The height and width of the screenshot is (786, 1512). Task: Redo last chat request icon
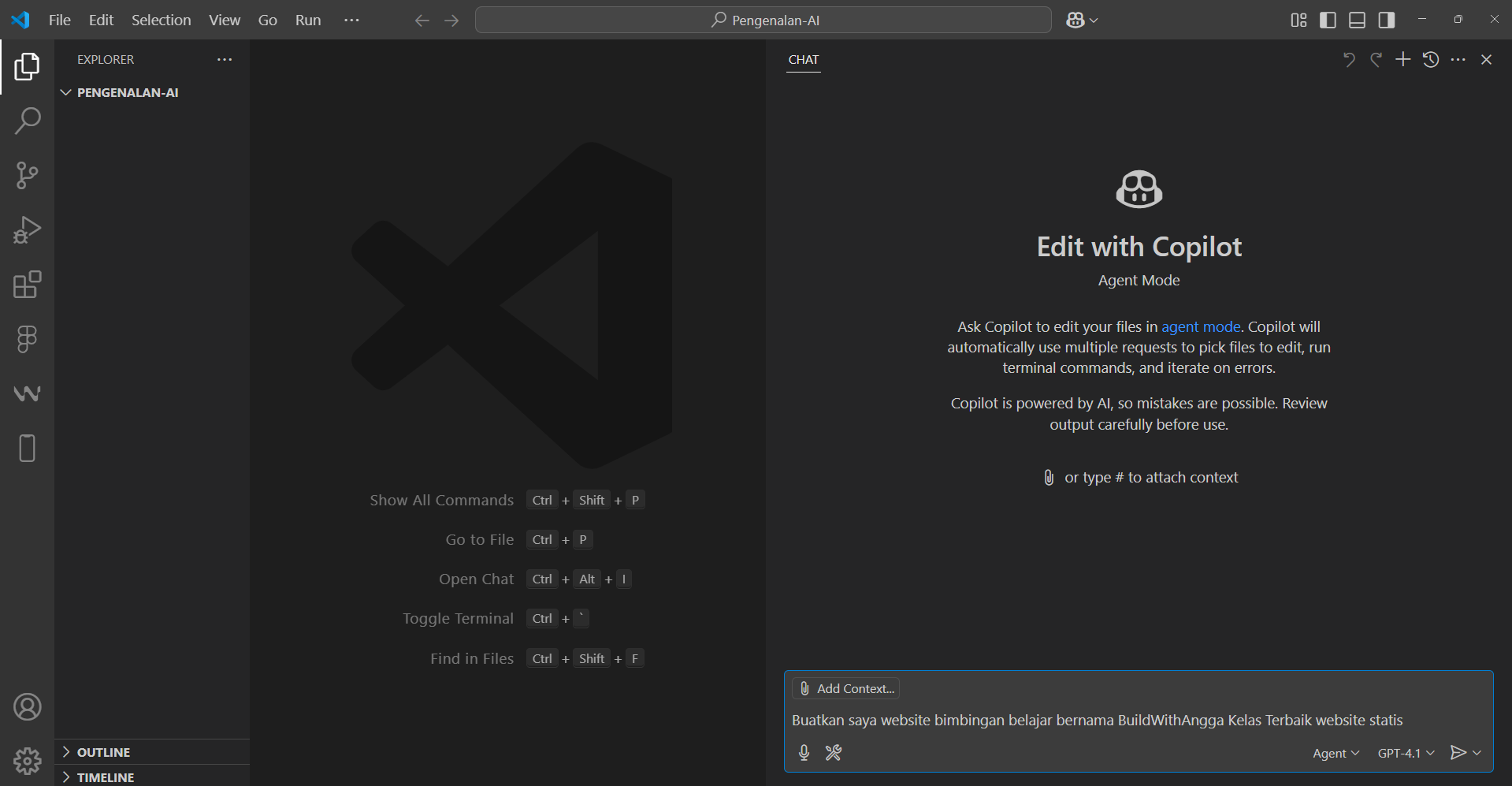[x=1376, y=60]
